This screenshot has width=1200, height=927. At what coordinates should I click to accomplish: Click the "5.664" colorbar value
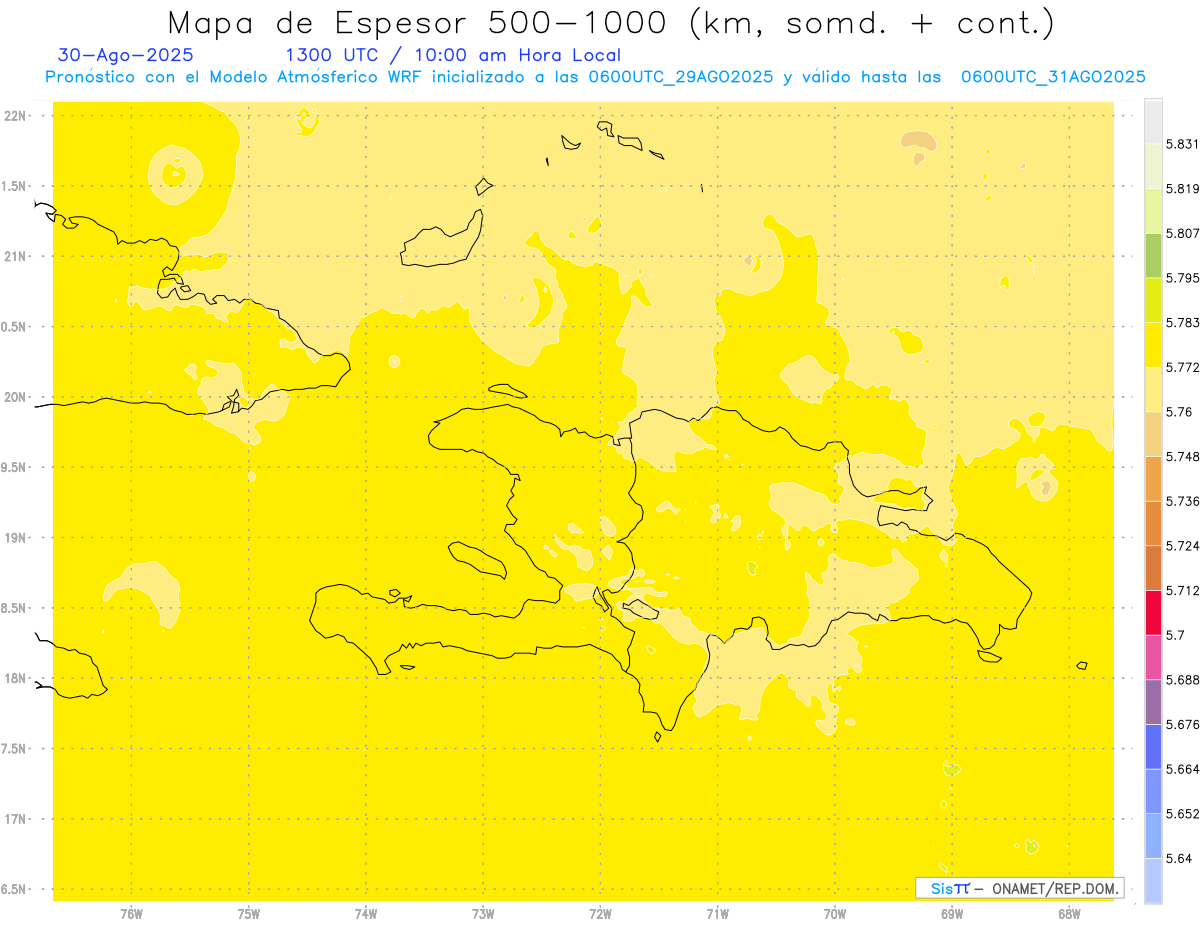coord(1182,769)
